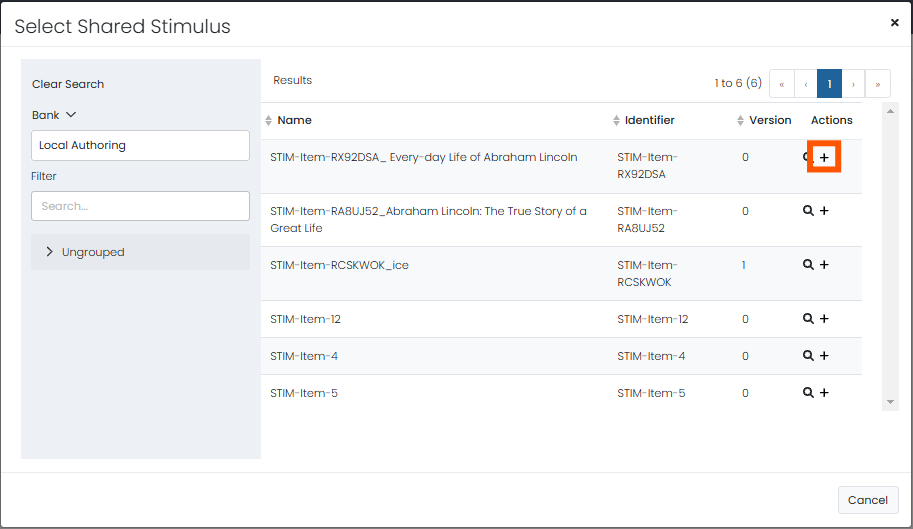Jump to the last results page
Screen dimensions: 913x529
coord(877,84)
